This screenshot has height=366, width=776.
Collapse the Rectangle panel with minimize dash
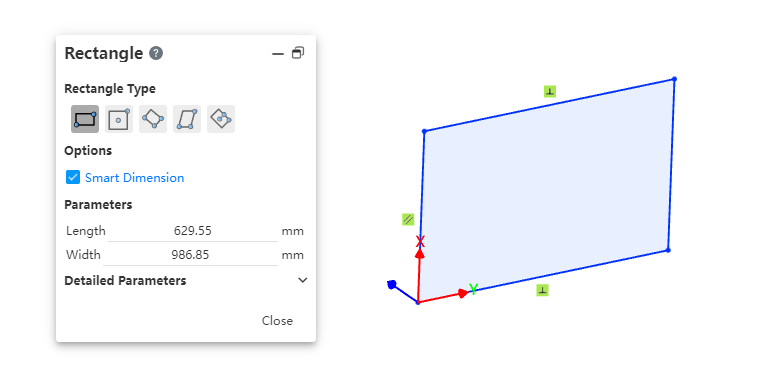[278, 53]
